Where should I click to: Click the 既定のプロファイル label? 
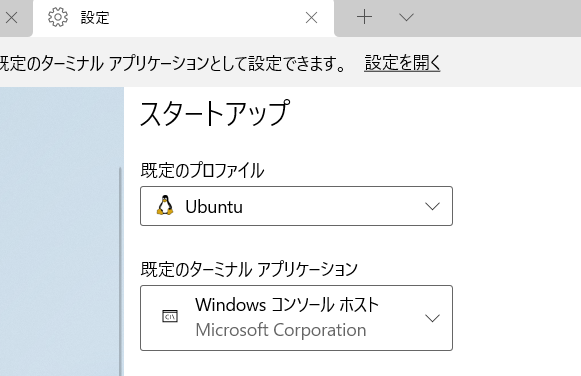tap(202, 171)
